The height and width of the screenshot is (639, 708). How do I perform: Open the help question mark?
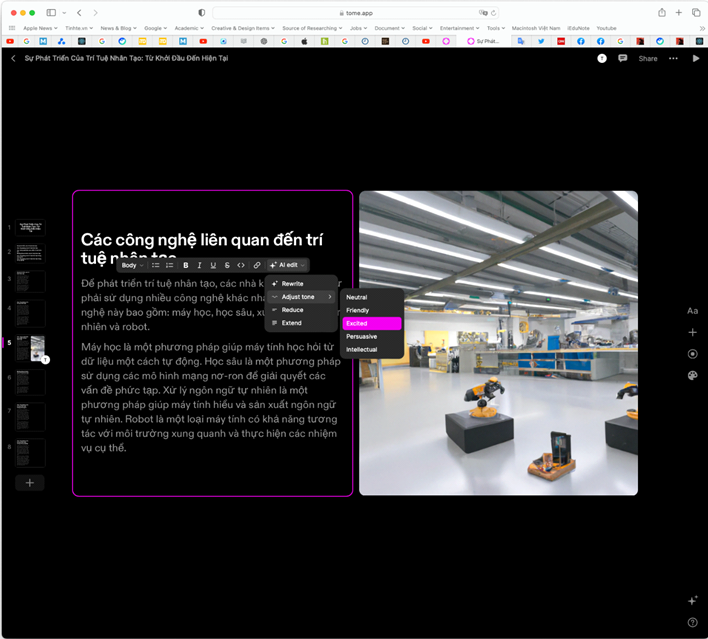point(692,622)
